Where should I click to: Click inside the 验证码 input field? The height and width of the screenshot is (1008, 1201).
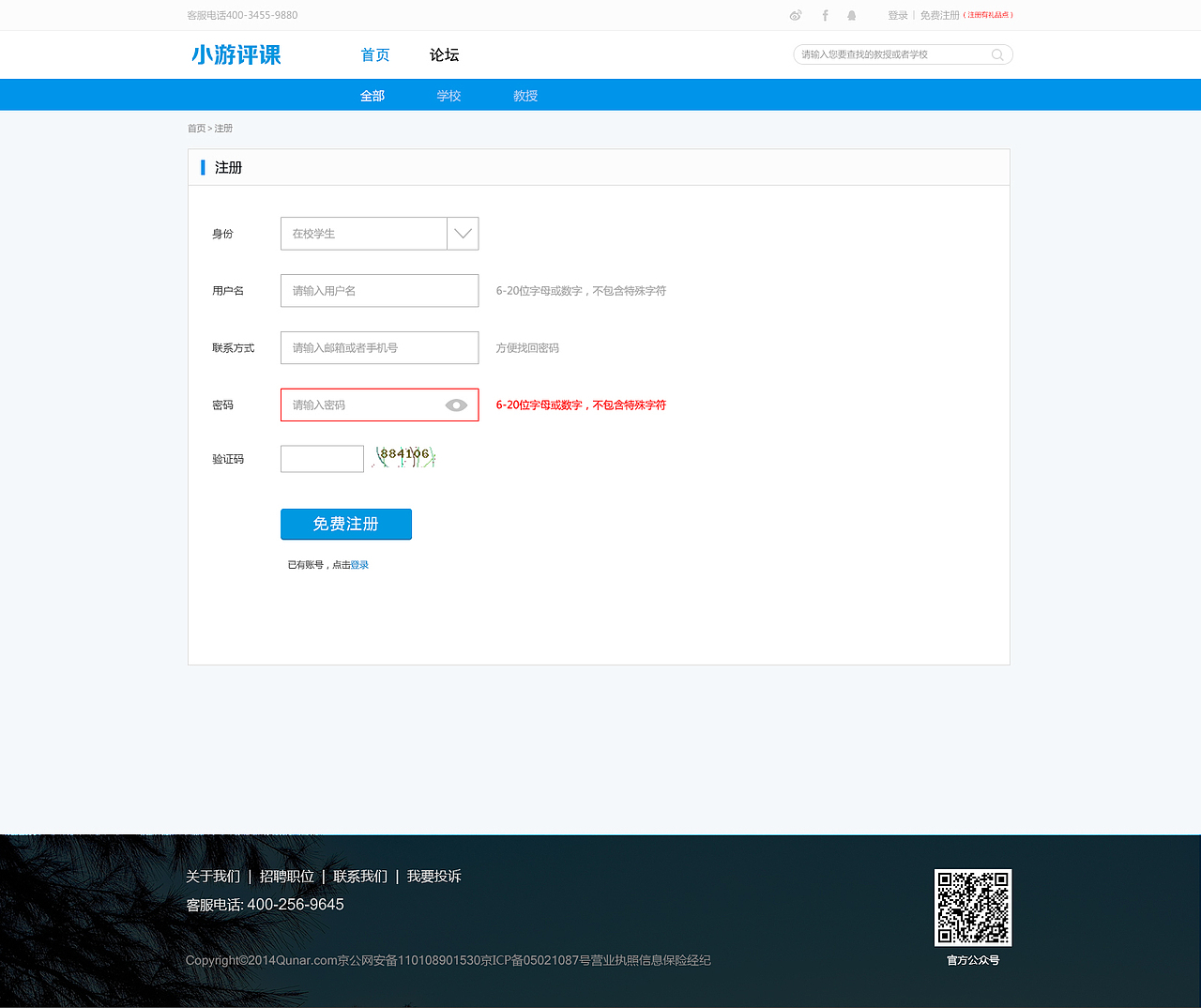[322, 458]
